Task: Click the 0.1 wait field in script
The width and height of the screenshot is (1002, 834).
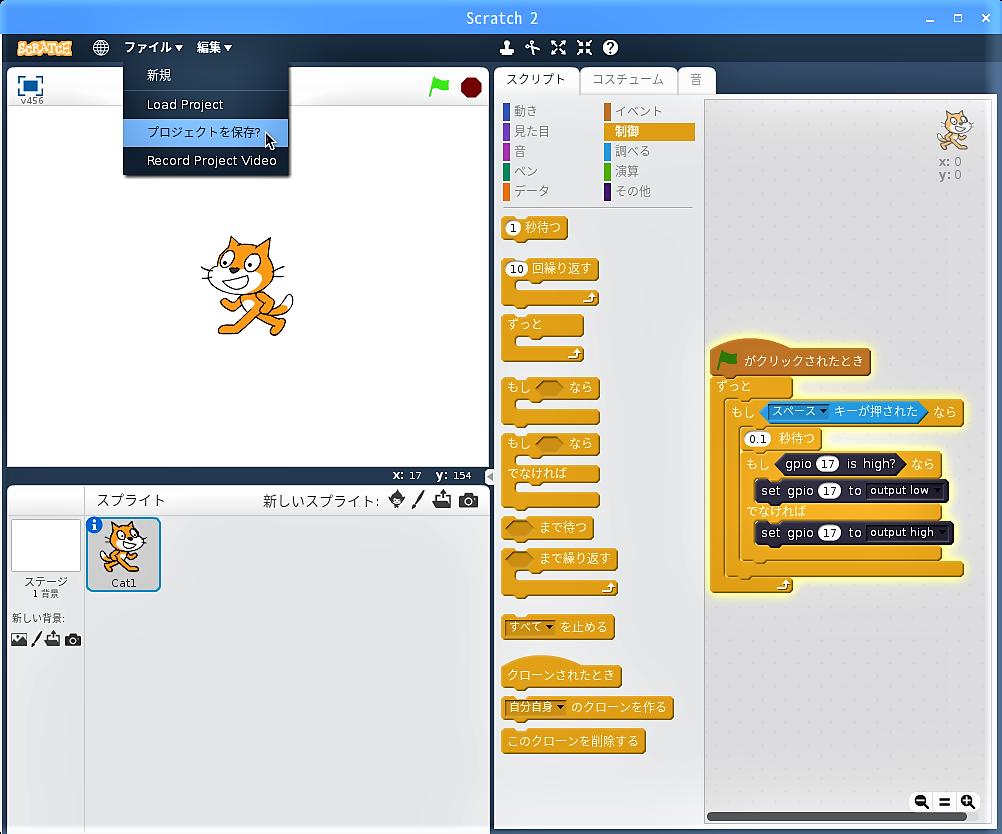Action: 758,439
